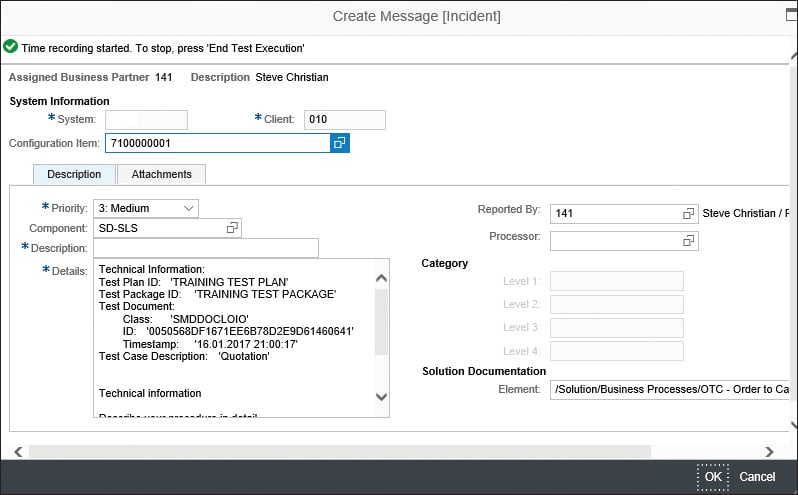Click into the System input field
This screenshot has width=798, height=495.
(x=147, y=120)
